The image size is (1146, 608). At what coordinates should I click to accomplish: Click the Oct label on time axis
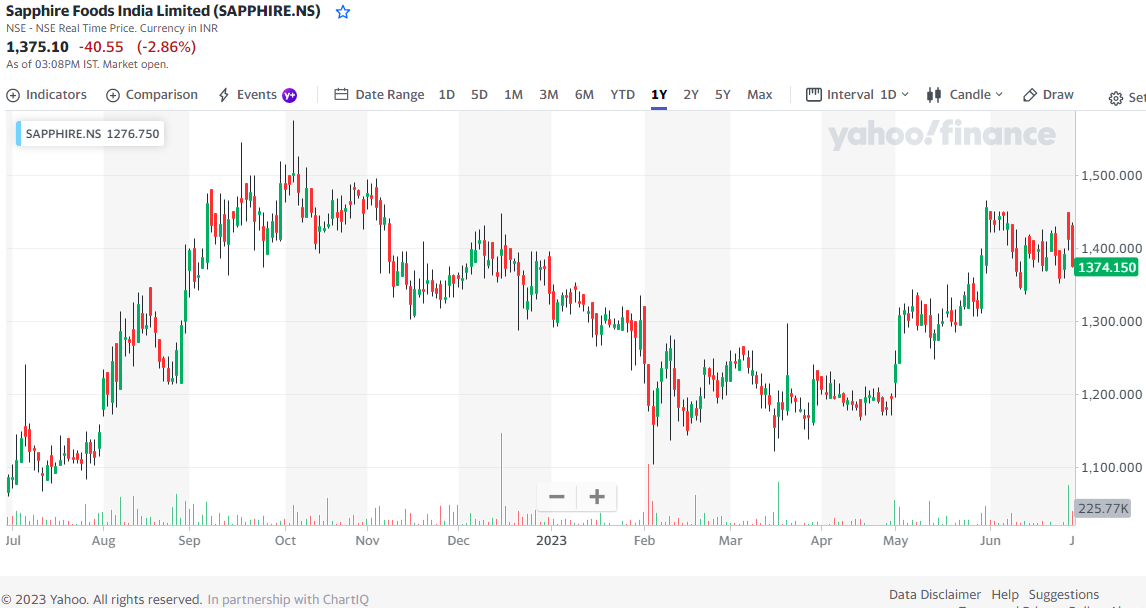[285, 541]
